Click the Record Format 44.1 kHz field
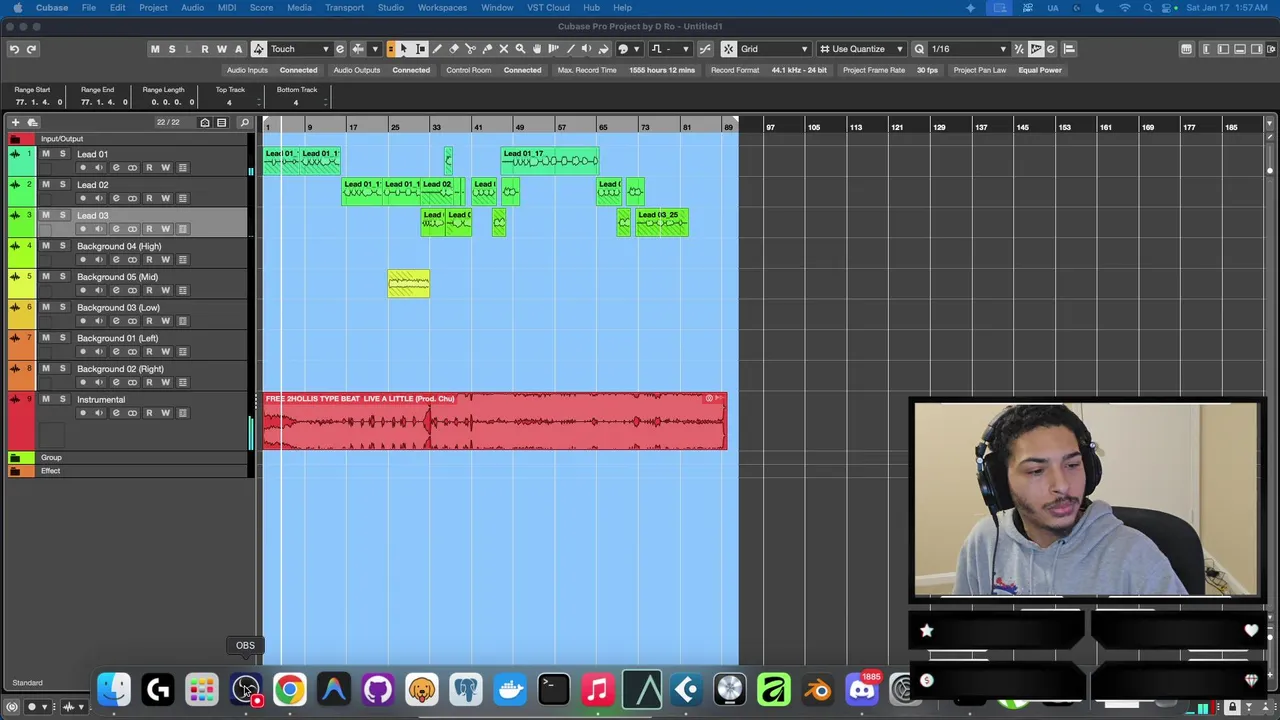The image size is (1280, 720). pyautogui.click(x=799, y=70)
